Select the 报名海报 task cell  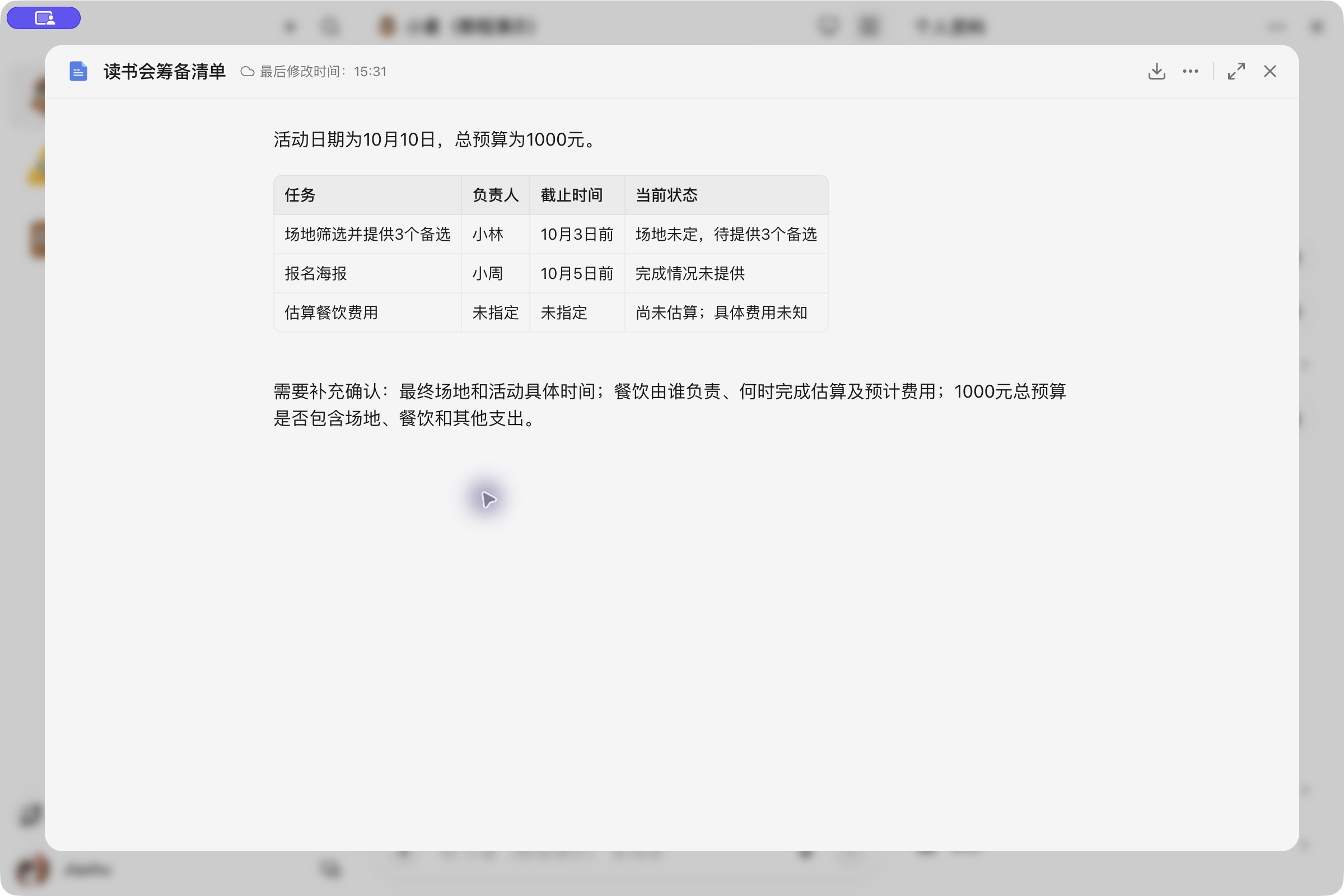coord(367,274)
